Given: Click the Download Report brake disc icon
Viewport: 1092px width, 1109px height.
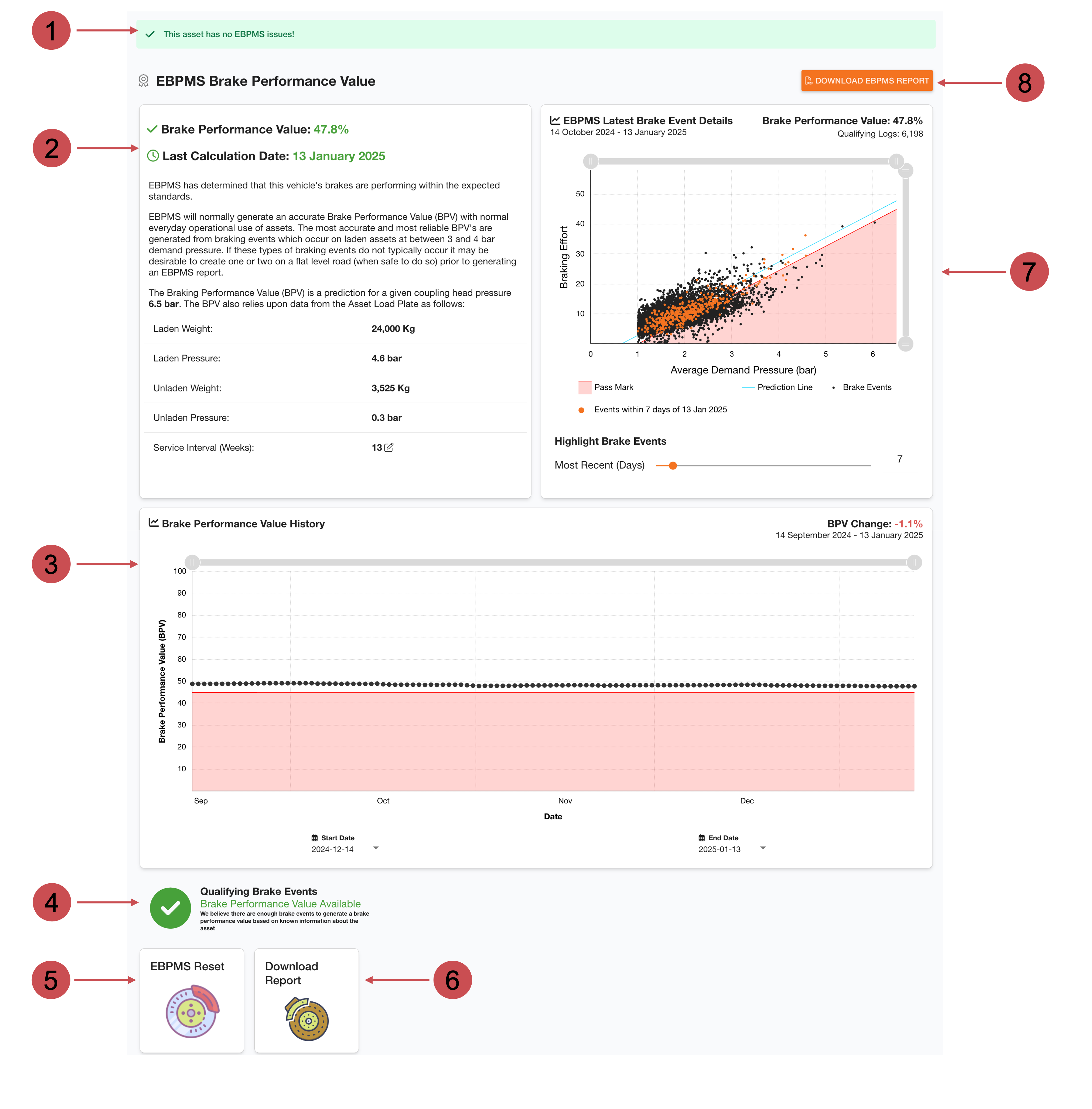Looking at the screenshot, I should tap(307, 1019).
